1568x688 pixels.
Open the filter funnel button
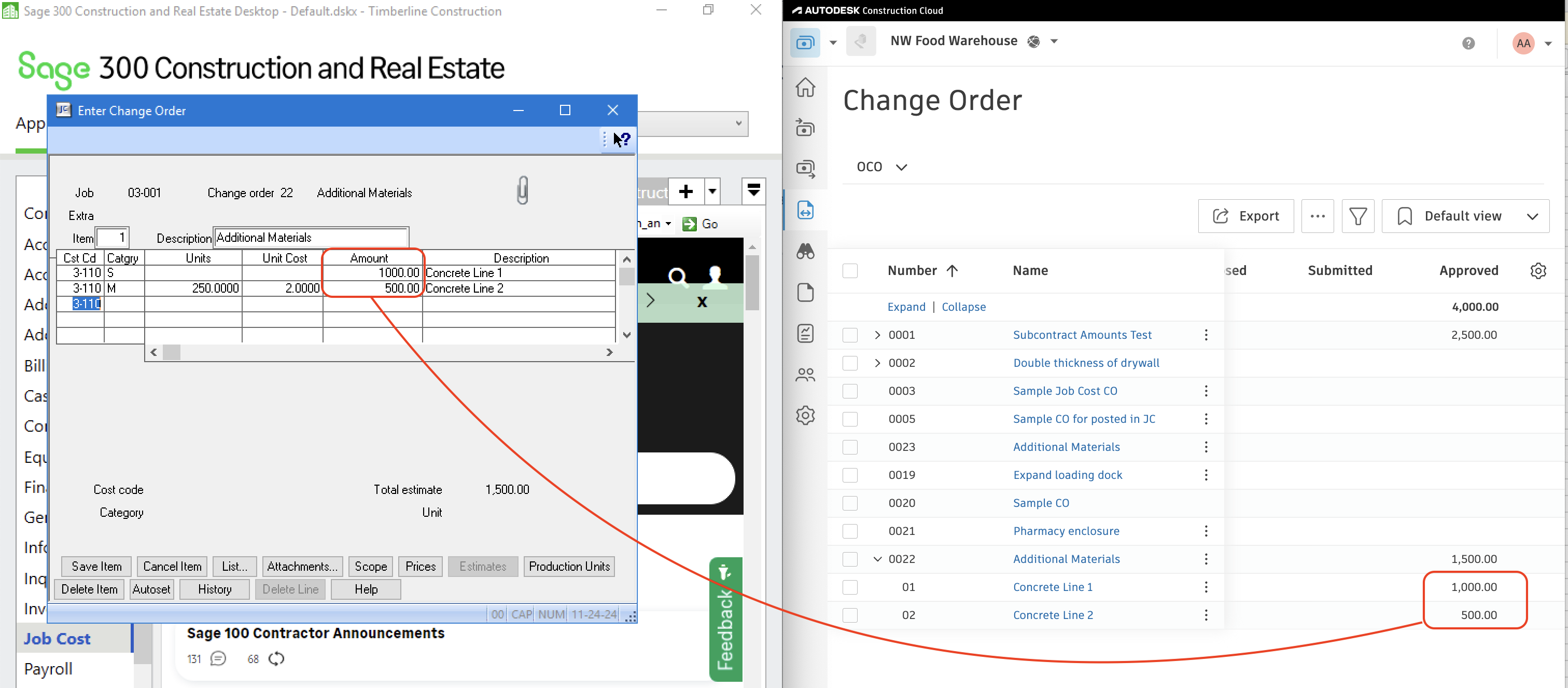pyautogui.click(x=1358, y=216)
